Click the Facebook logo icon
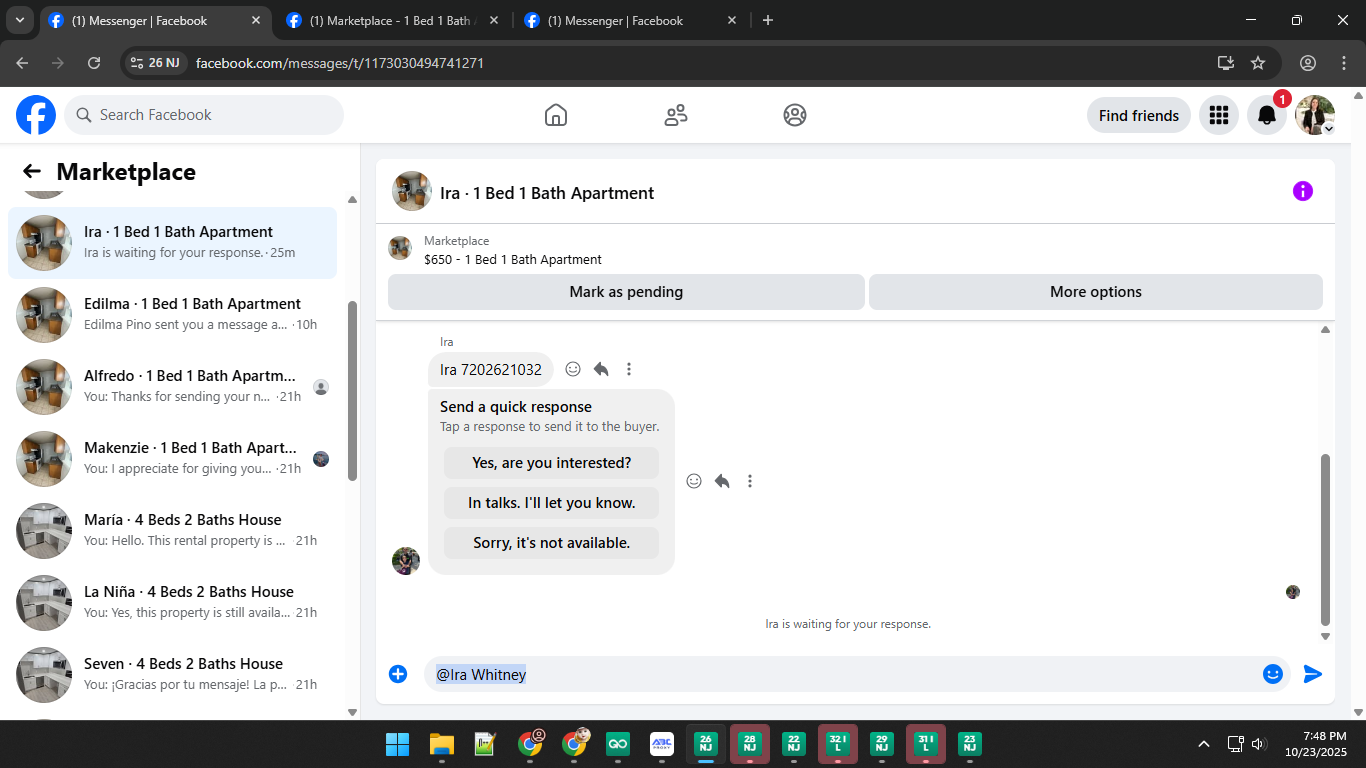1366x768 pixels. click(x=36, y=115)
